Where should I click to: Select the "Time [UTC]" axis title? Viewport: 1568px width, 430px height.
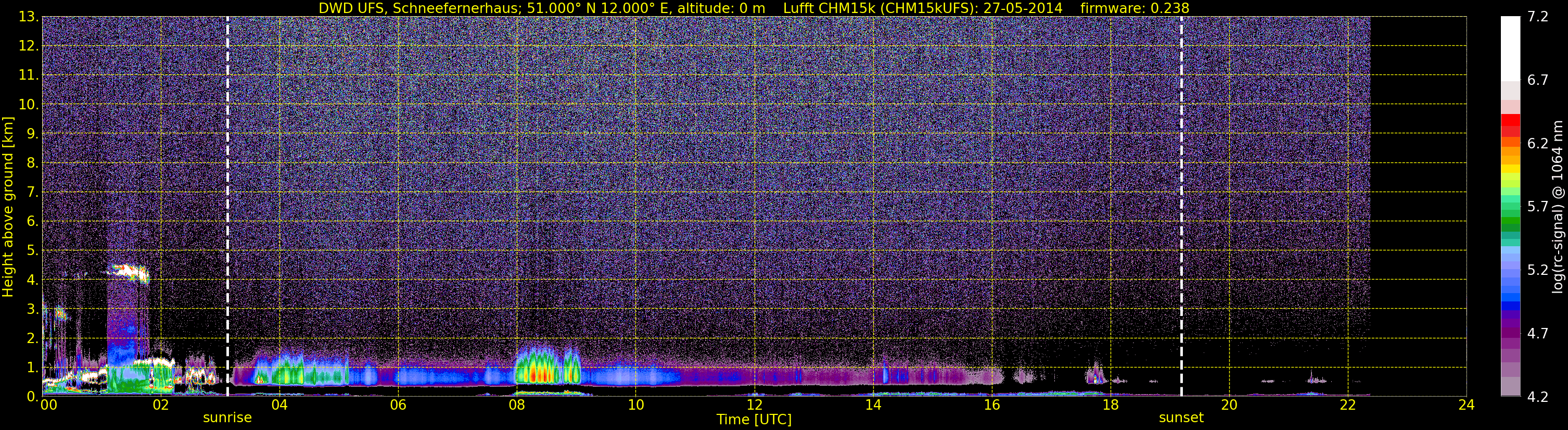click(754, 420)
